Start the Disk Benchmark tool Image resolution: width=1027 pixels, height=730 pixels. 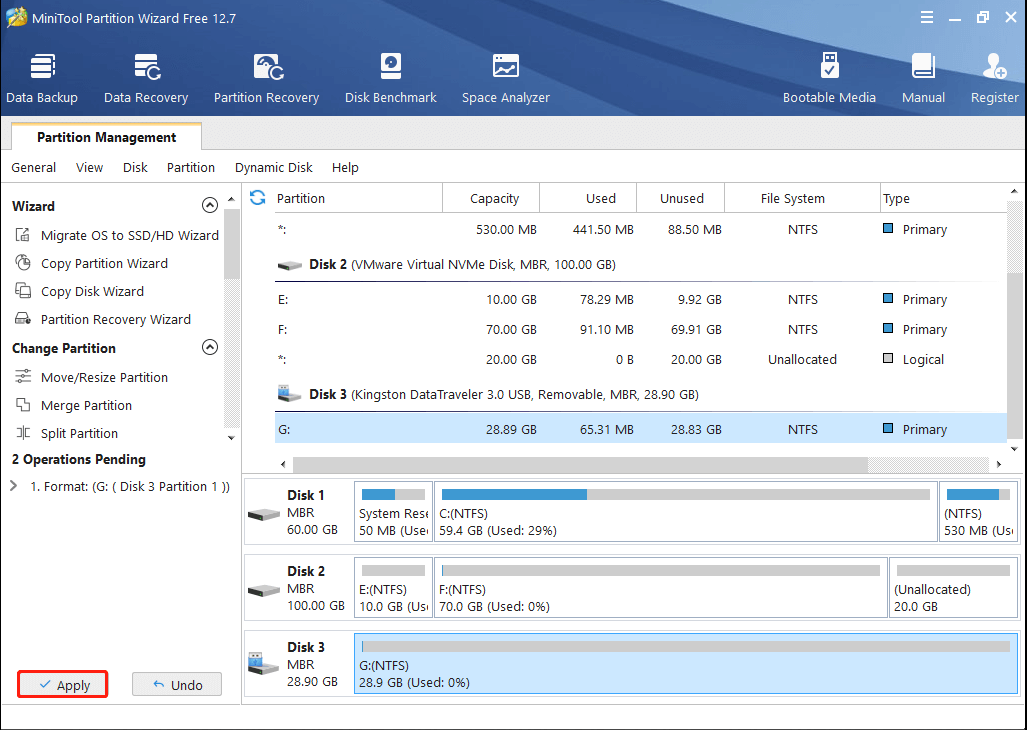pos(390,79)
